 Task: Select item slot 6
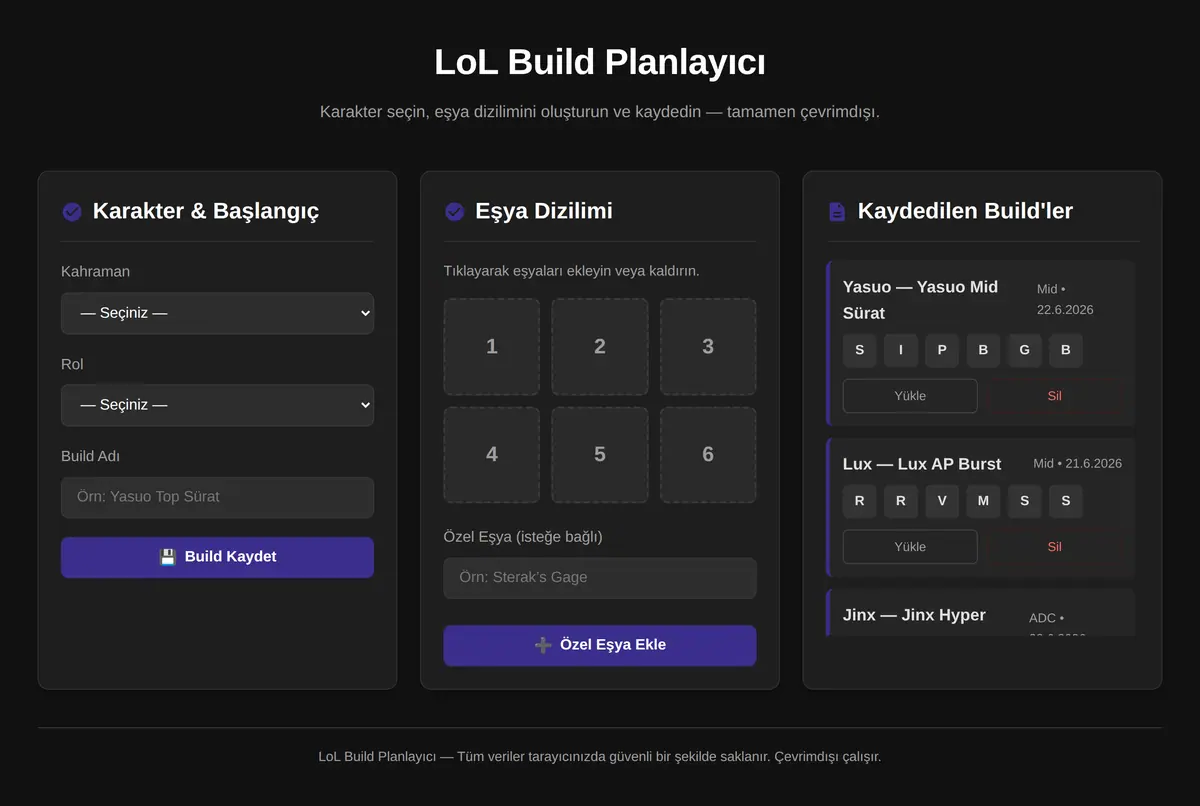tap(708, 455)
